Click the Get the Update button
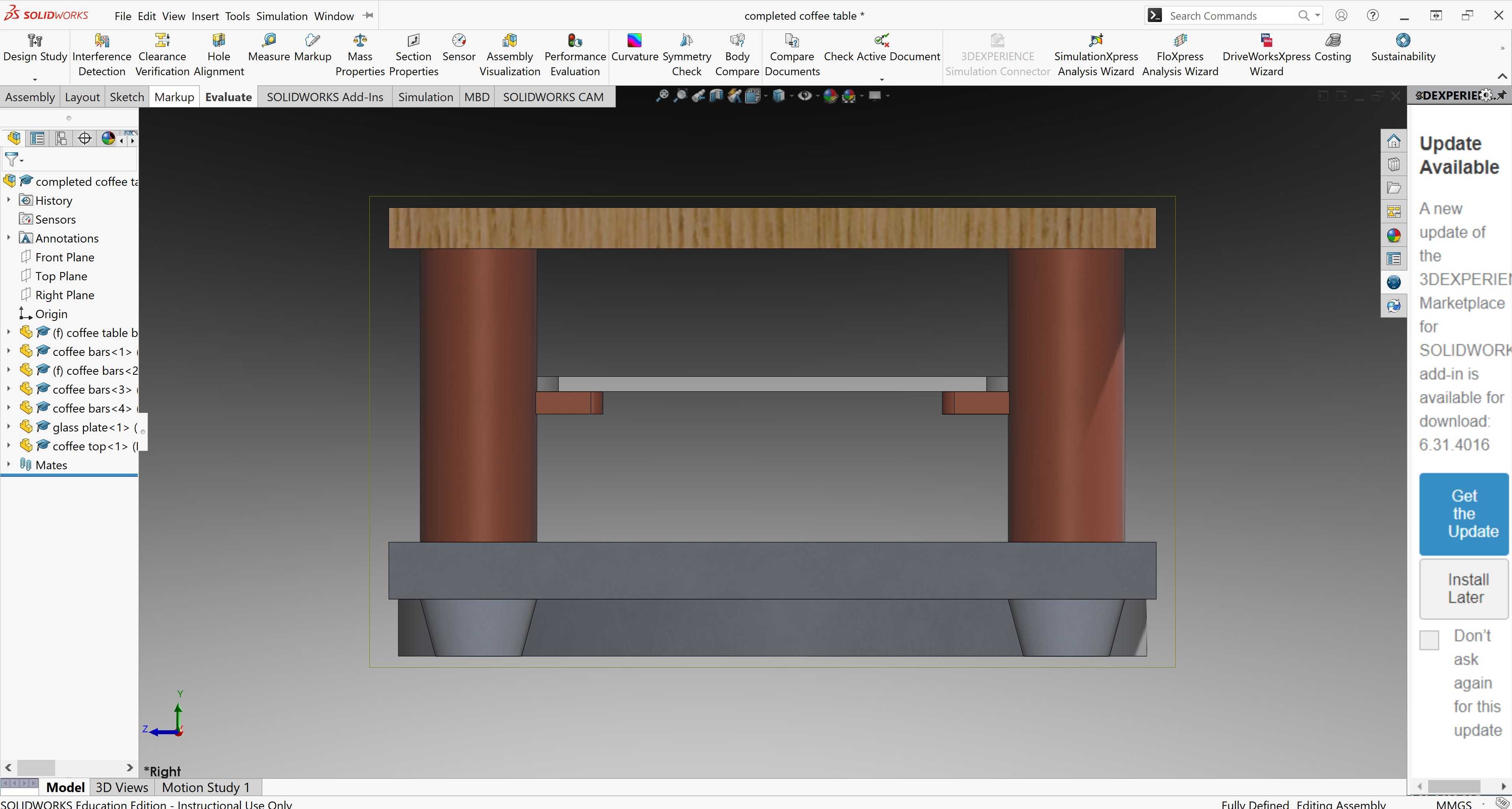1512x809 pixels. [x=1464, y=514]
